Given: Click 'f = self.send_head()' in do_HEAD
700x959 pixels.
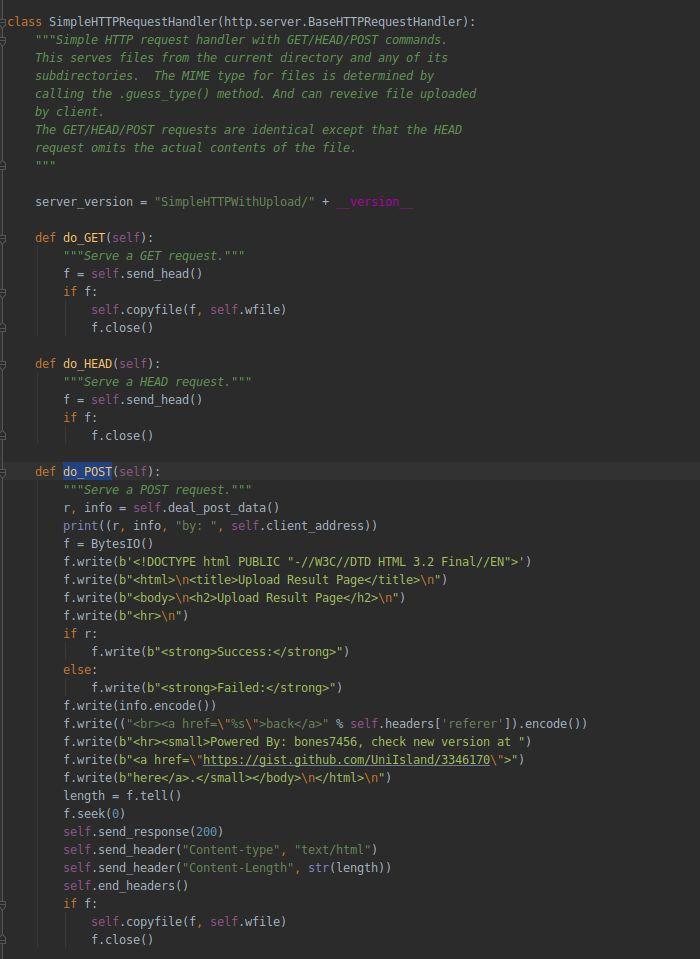Looking at the screenshot, I should (x=133, y=400).
